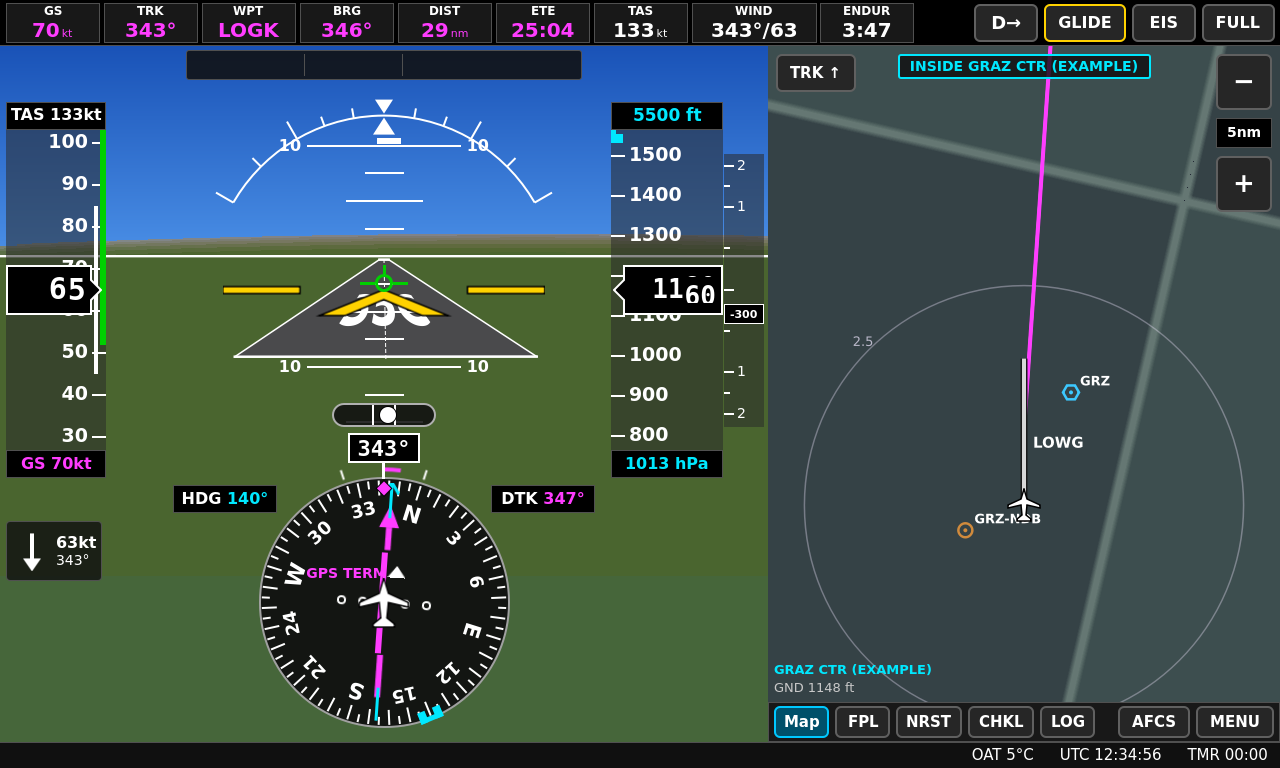Open the Direct-To function

[x=1006, y=23]
